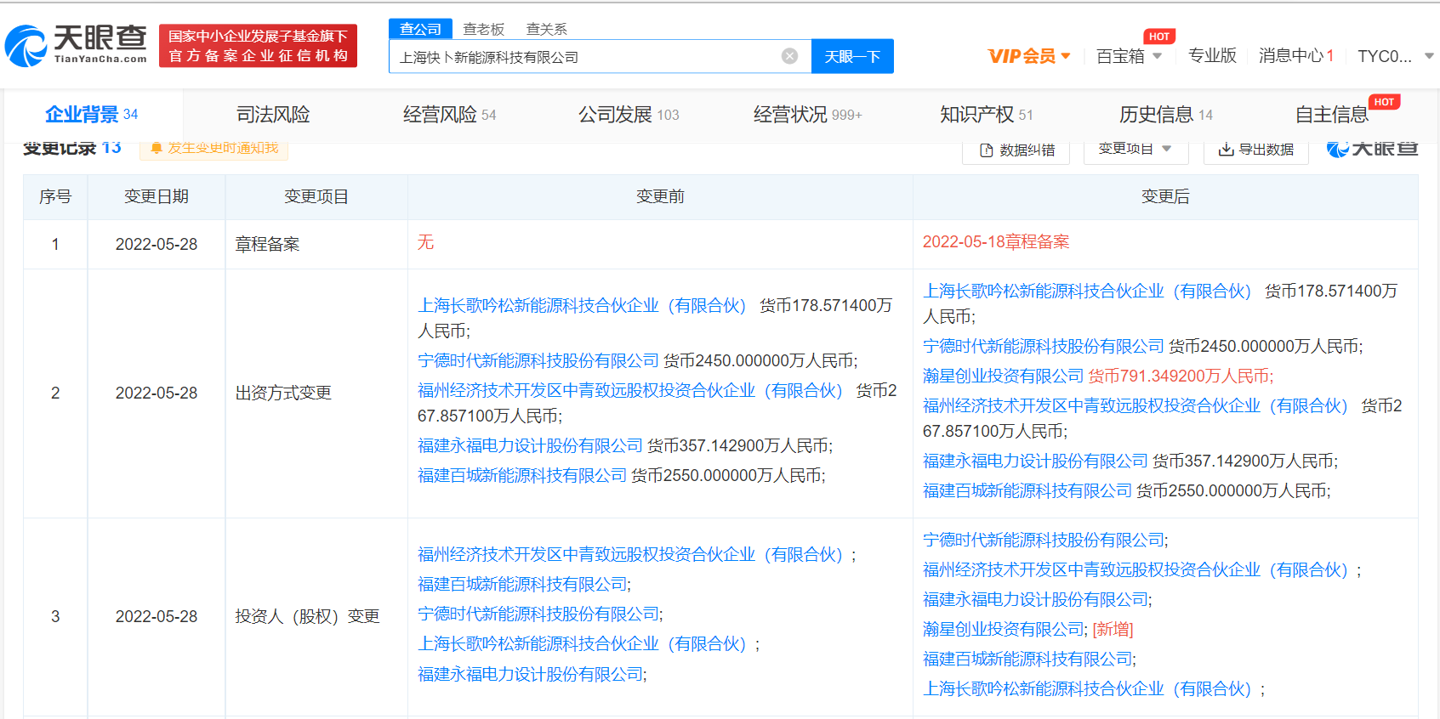The width and height of the screenshot is (1440, 719).
Task: Click the red 官方备案企业征信机构 banner
Action: [x=258, y=46]
